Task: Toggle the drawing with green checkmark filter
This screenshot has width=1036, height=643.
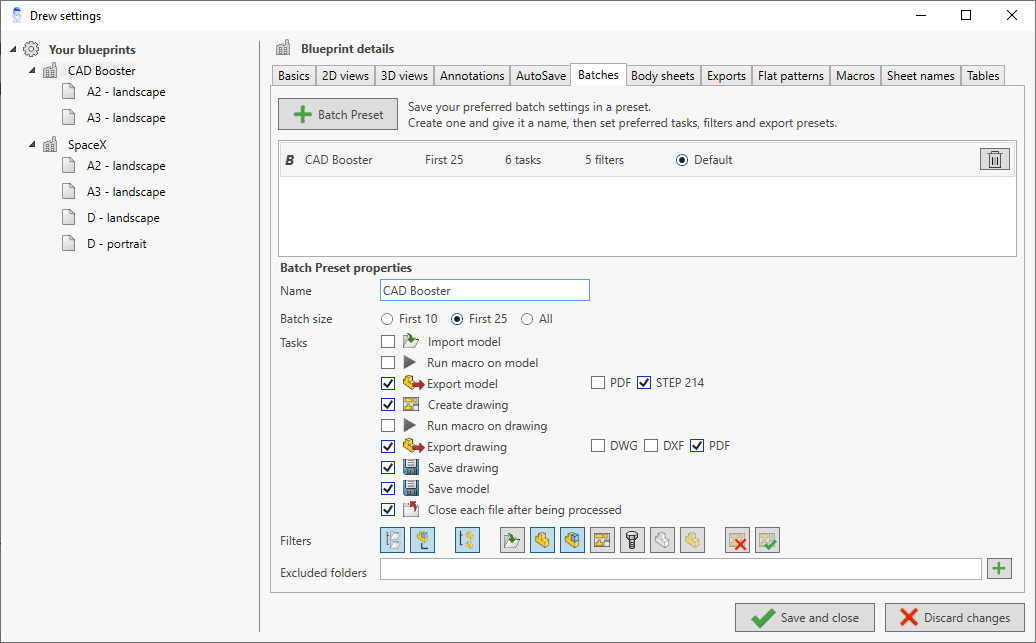Action: 767,541
